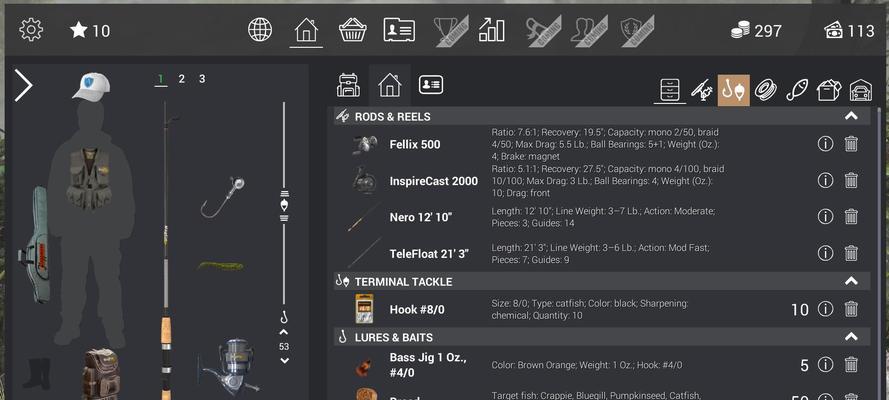Filter by fishing line spool icon

coord(765,90)
